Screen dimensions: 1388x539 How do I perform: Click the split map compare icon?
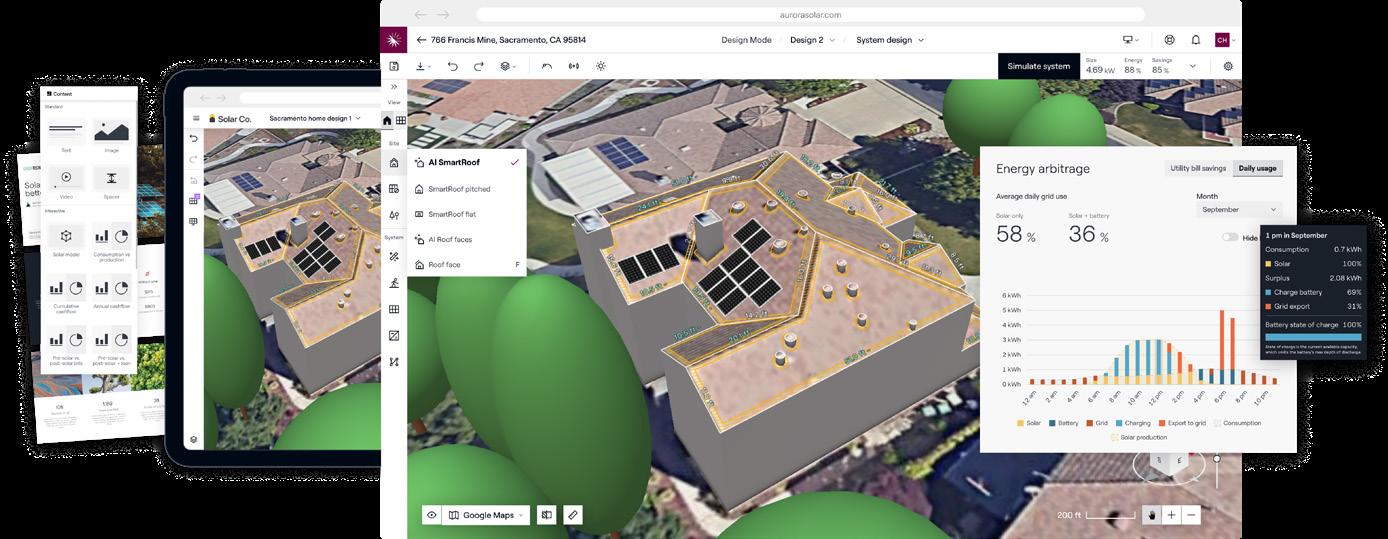(547, 515)
